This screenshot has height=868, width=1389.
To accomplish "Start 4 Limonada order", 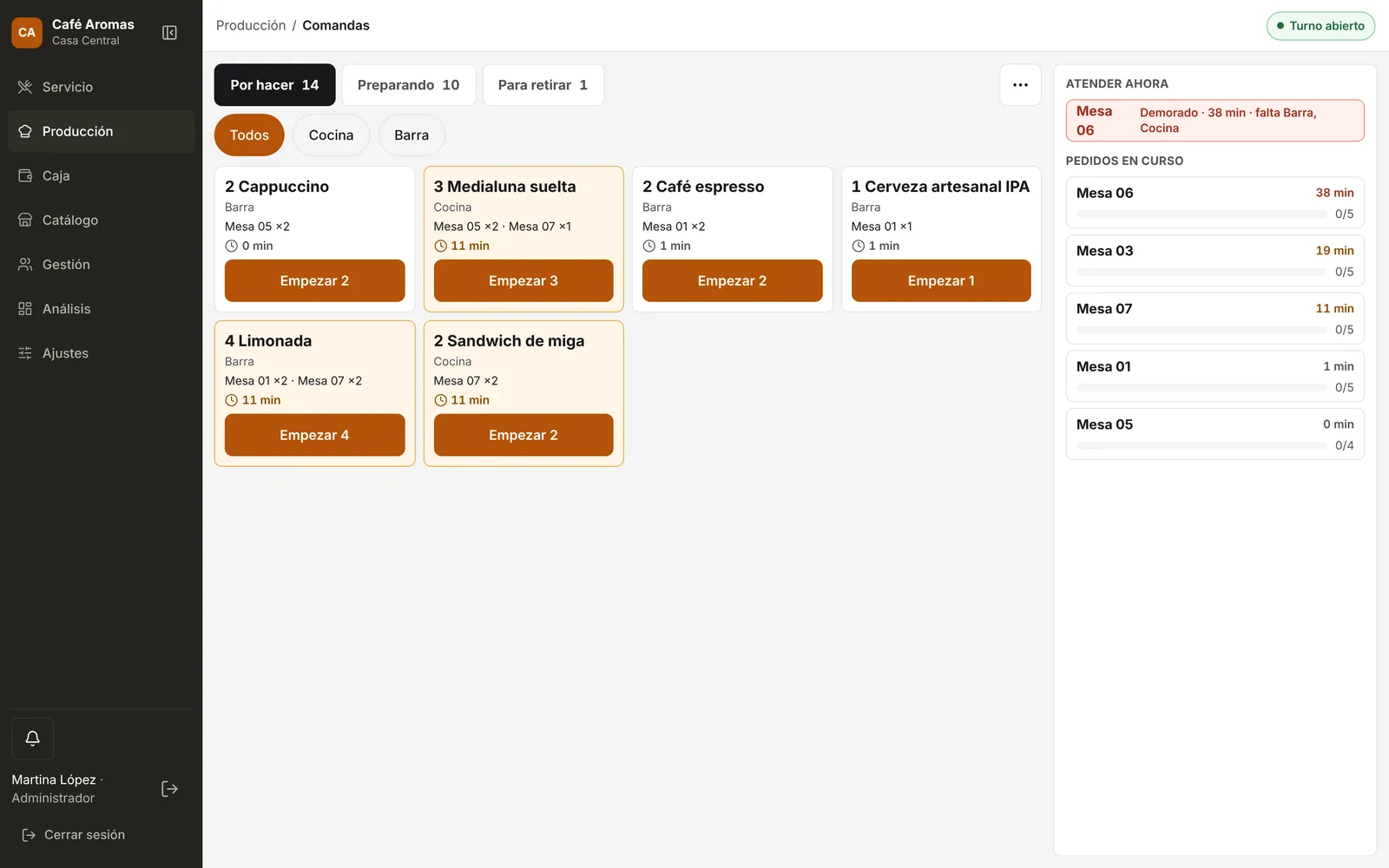I will pos(314,435).
